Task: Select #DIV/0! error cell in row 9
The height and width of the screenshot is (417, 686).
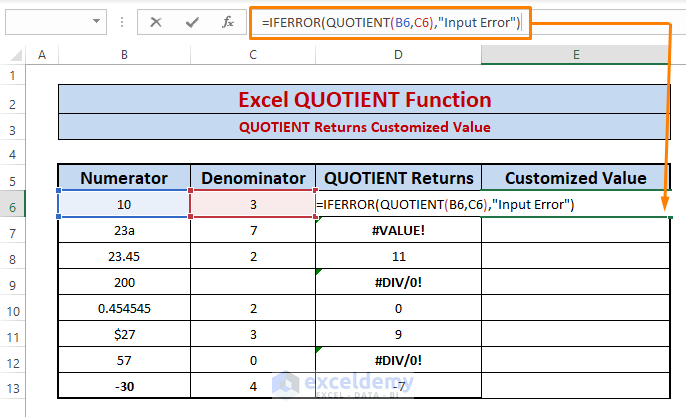Action: [x=398, y=282]
